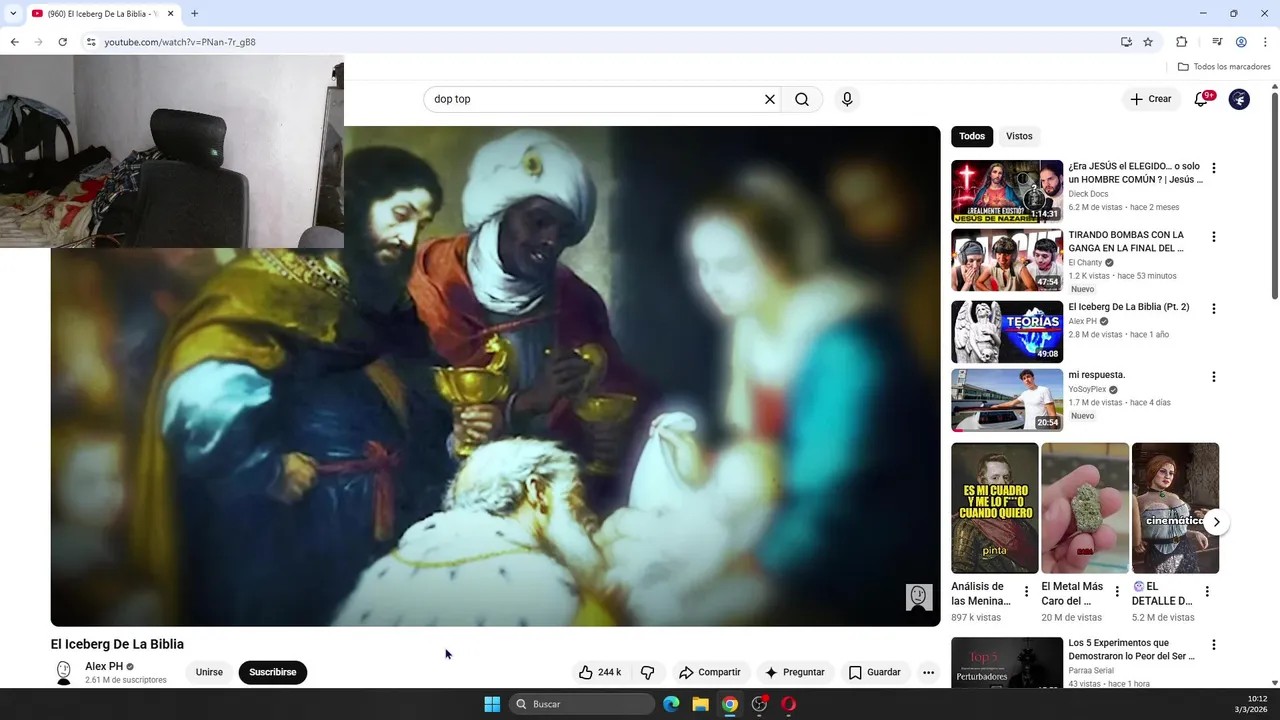Open browser extensions puzzle icon
The height and width of the screenshot is (720, 1280).
click(1182, 42)
